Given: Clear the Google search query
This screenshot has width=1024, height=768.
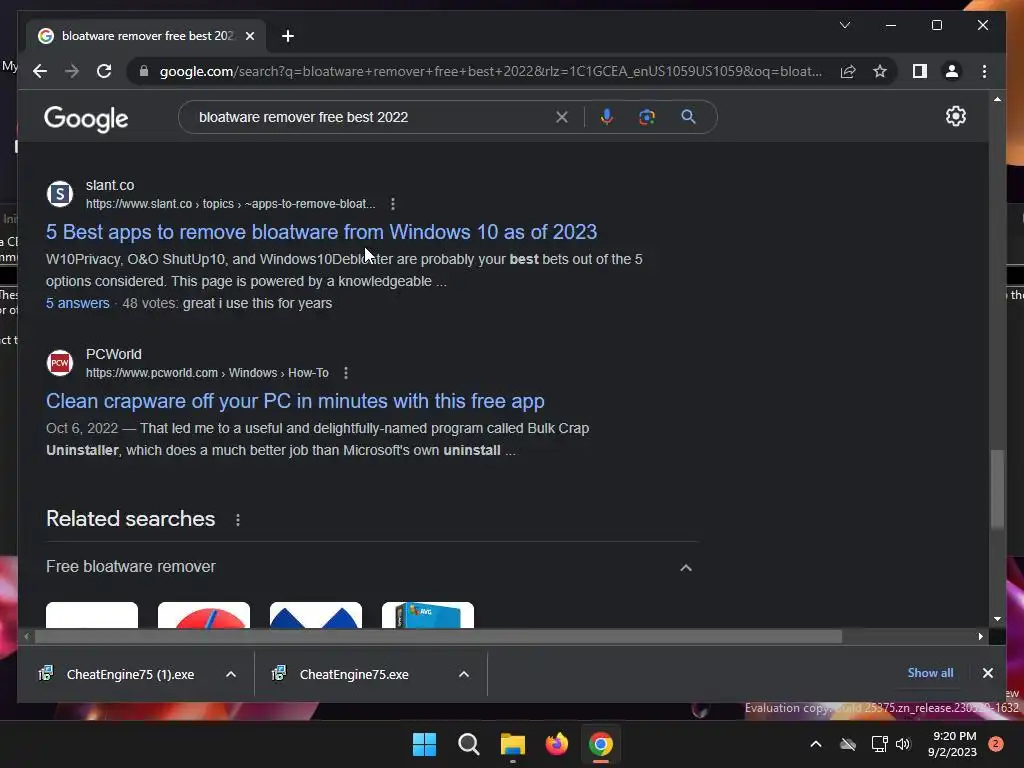Looking at the screenshot, I should pyautogui.click(x=562, y=117).
